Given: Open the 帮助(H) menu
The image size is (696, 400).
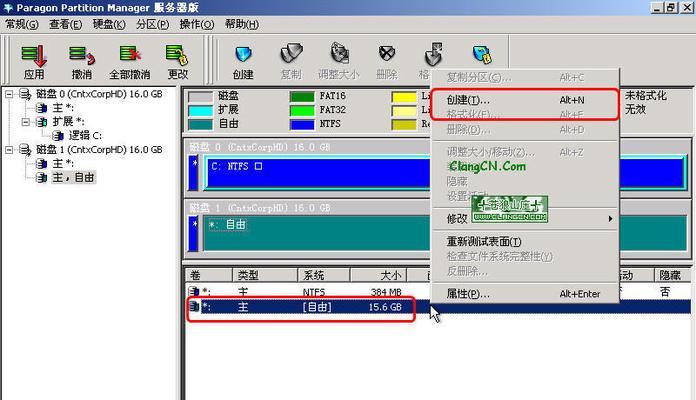Looking at the screenshot, I should pos(241,24).
